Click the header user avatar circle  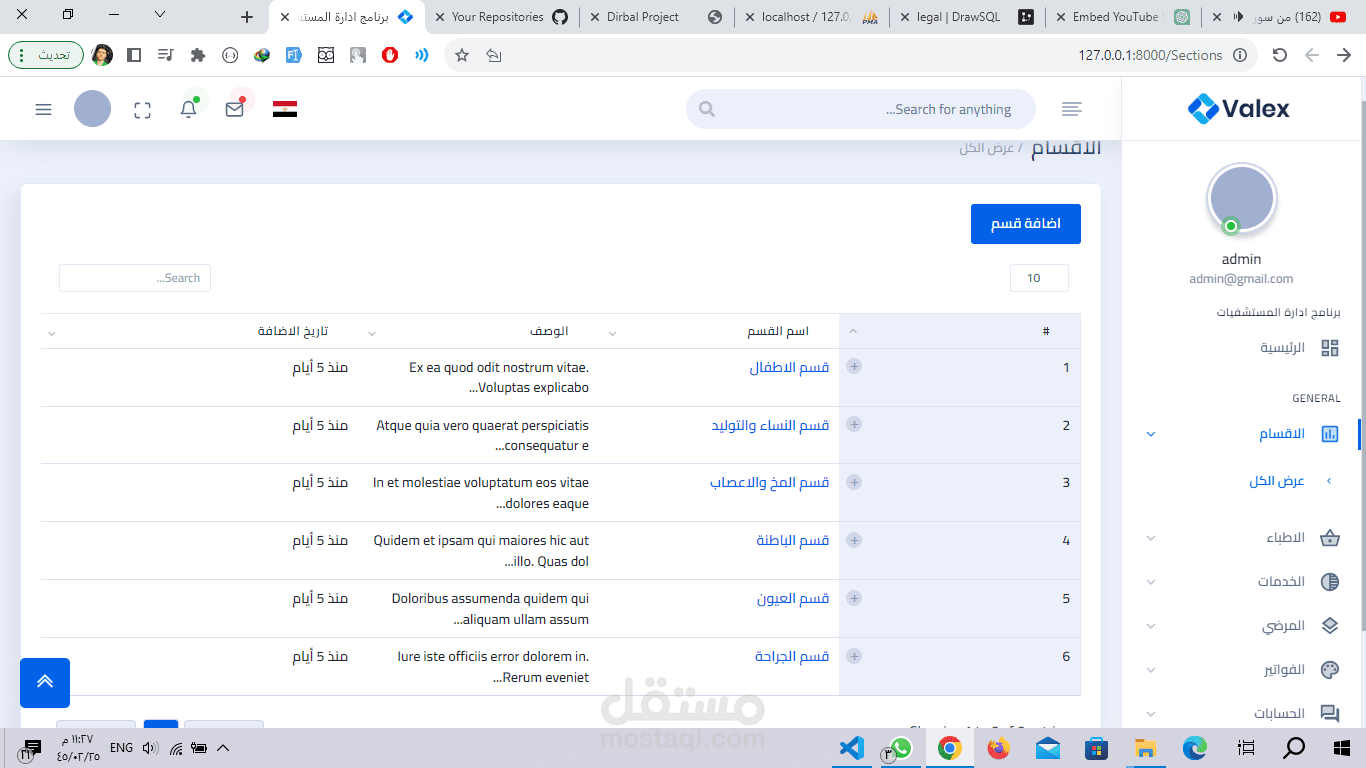click(92, 109)
